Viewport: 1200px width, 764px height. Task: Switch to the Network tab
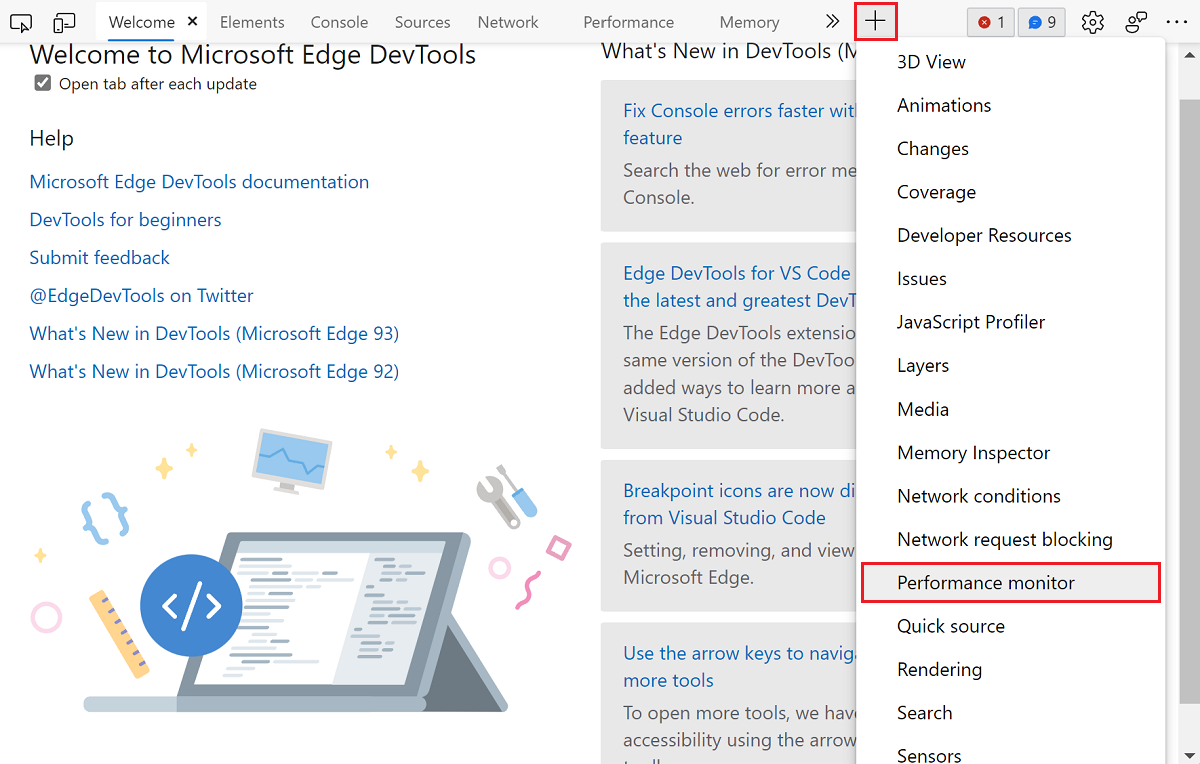point(508,22)
